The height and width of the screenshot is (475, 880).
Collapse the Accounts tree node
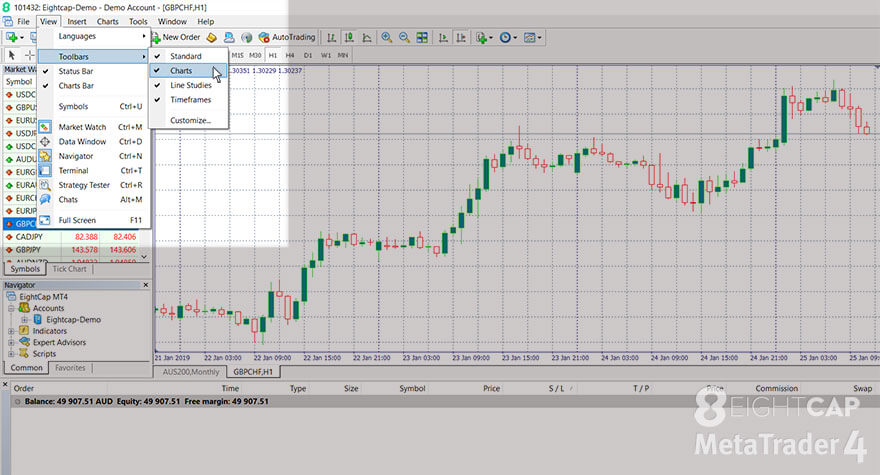coord(11,308)
